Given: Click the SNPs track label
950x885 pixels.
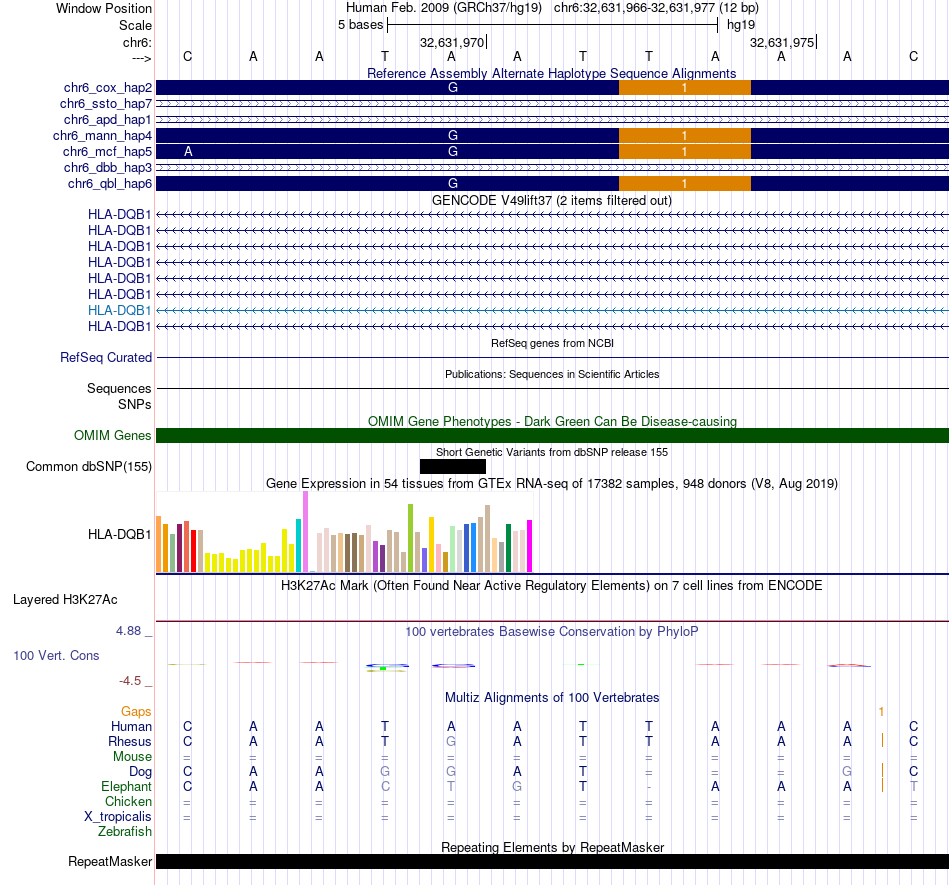Looking at the screenshot, I should click(x=135, y=404).
